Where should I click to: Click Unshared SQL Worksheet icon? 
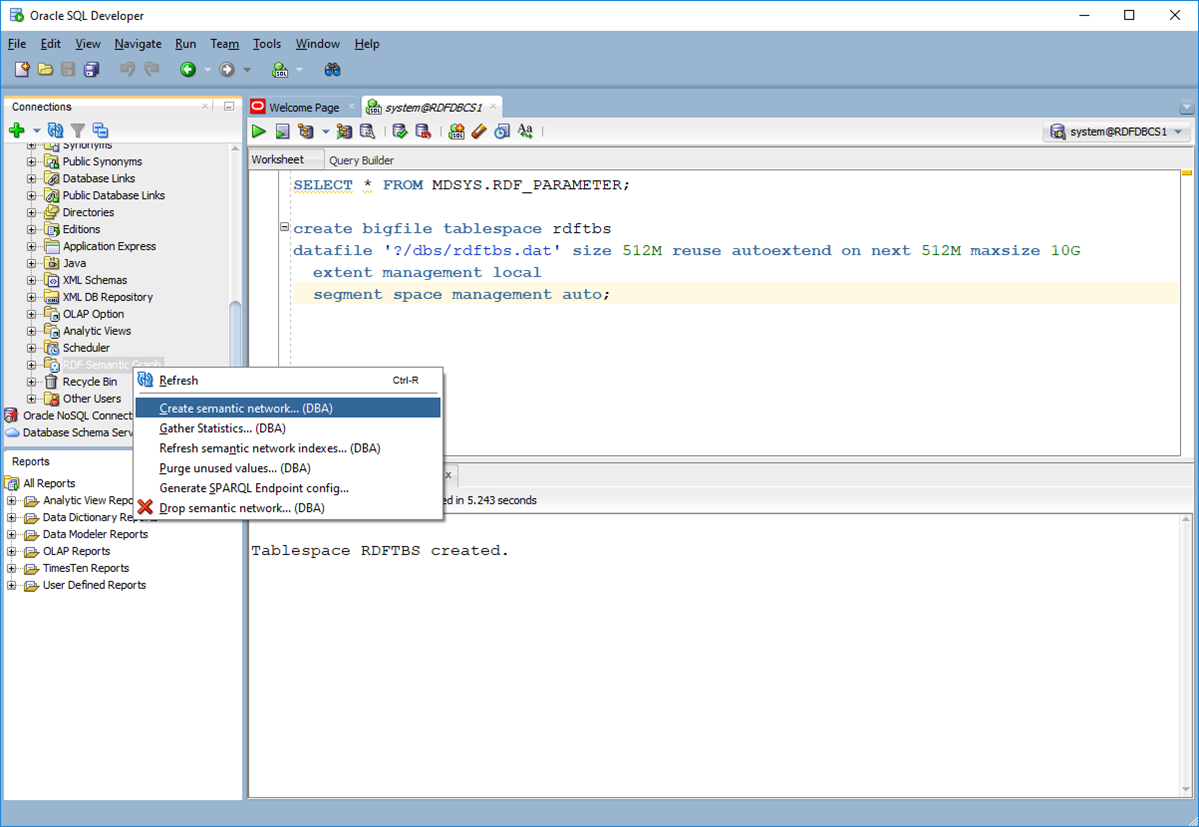click(x=457, y=131)
